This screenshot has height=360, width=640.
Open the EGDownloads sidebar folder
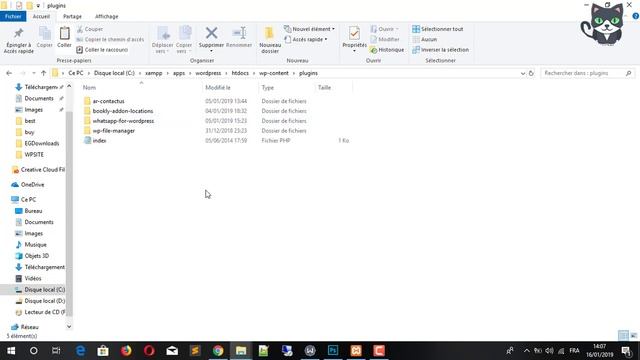point(41,143)
